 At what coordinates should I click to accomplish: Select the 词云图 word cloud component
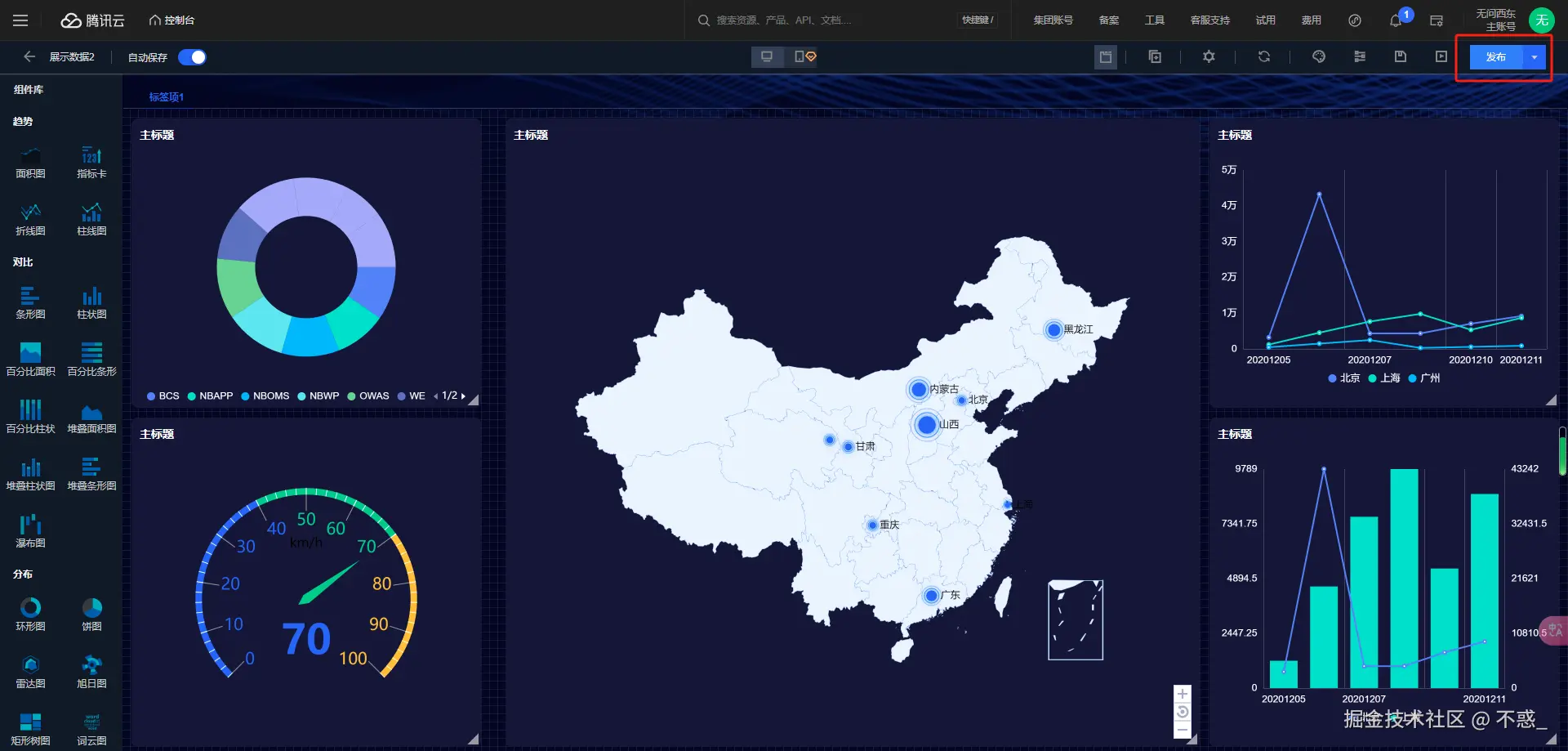click(91, 729)
